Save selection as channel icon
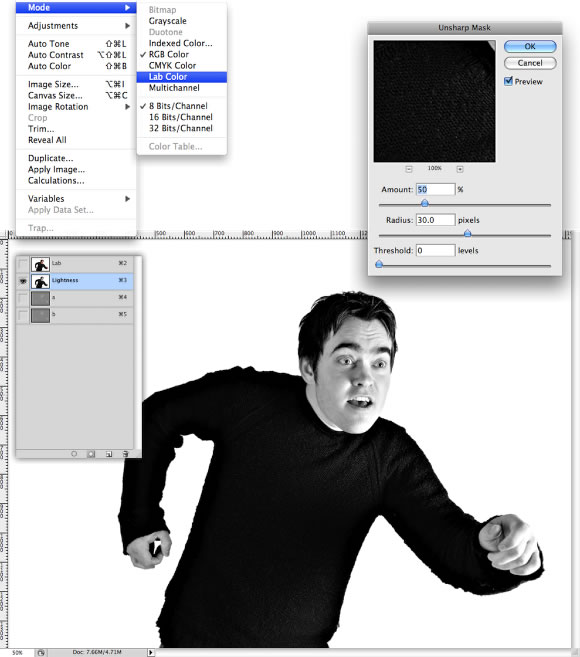580x657 pixels. pyautogui.click(x=91, y=454)
